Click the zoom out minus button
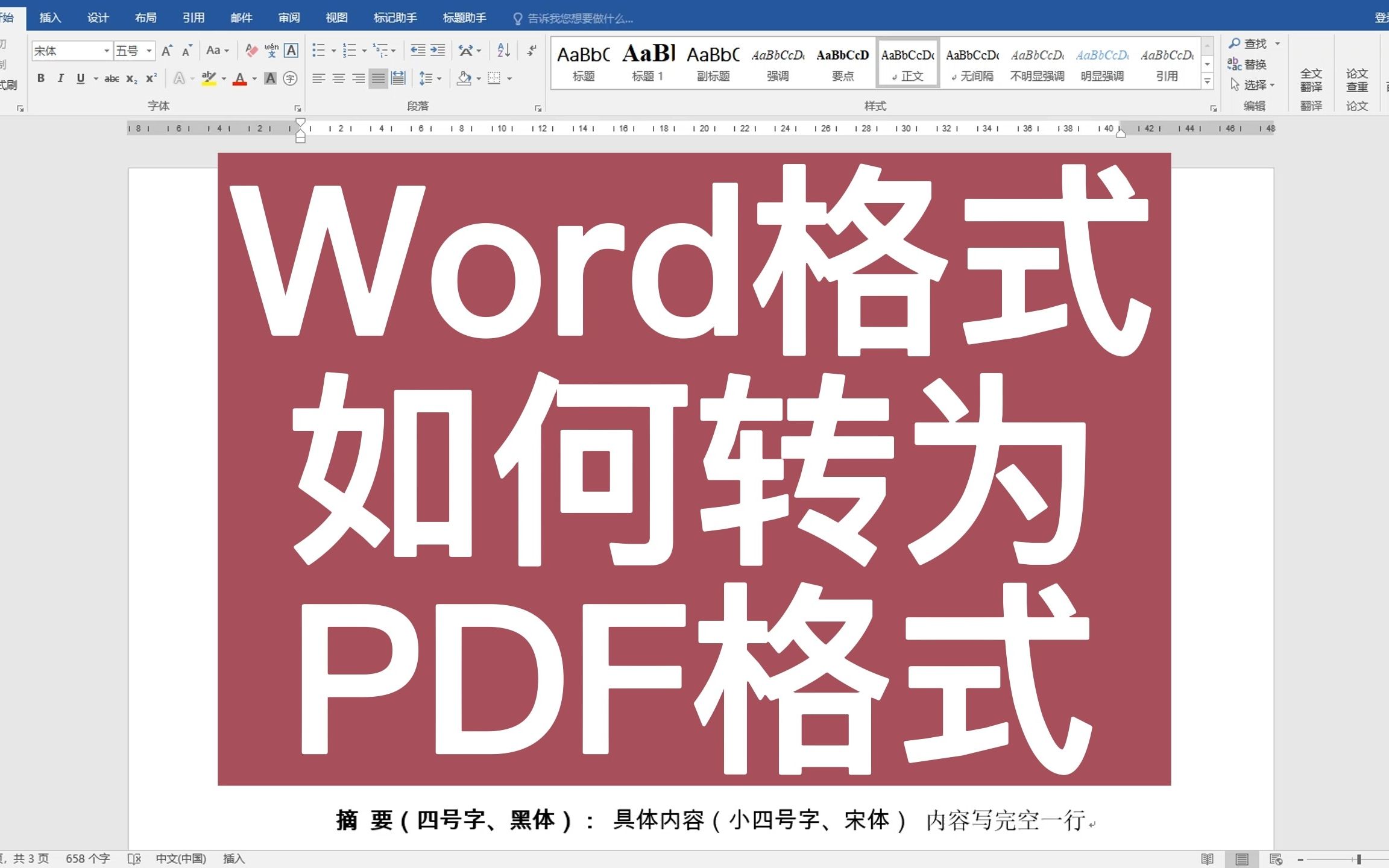 tap(1300, 860)
